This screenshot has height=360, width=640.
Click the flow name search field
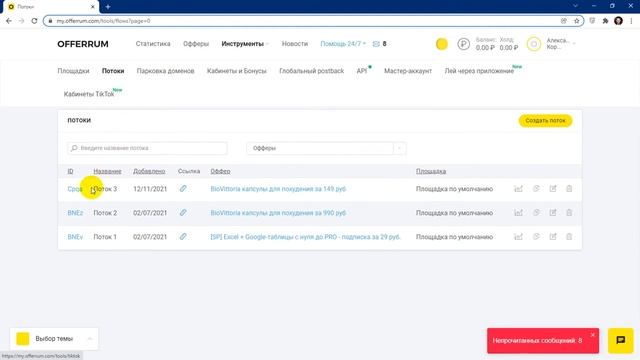[147, 148]
